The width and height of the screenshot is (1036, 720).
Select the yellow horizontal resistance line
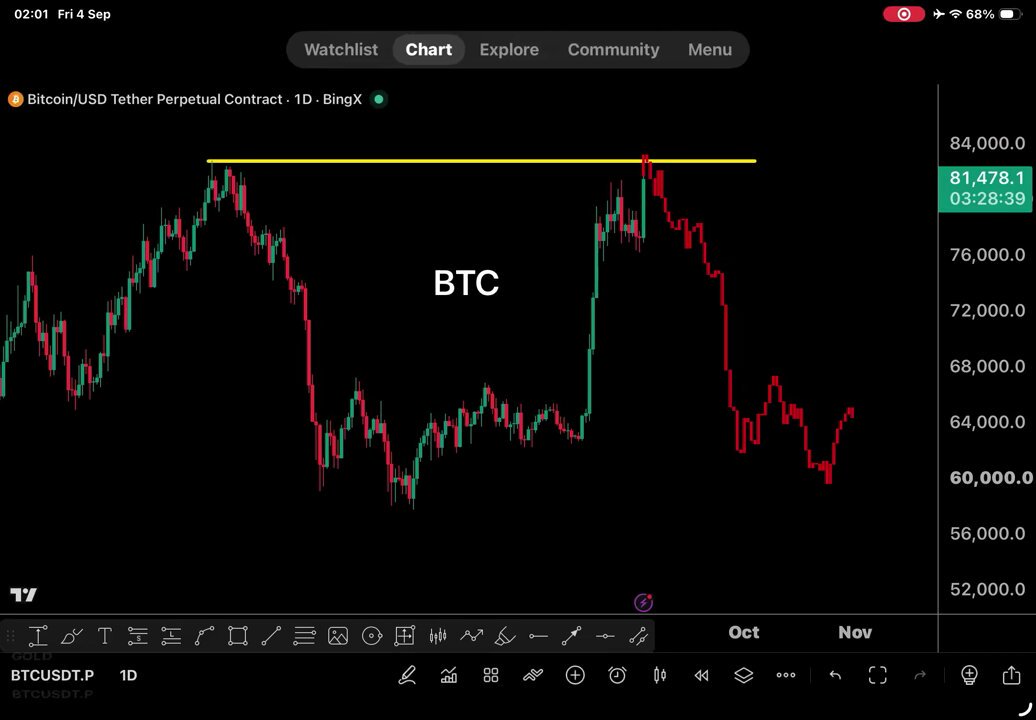coord(482,161)
